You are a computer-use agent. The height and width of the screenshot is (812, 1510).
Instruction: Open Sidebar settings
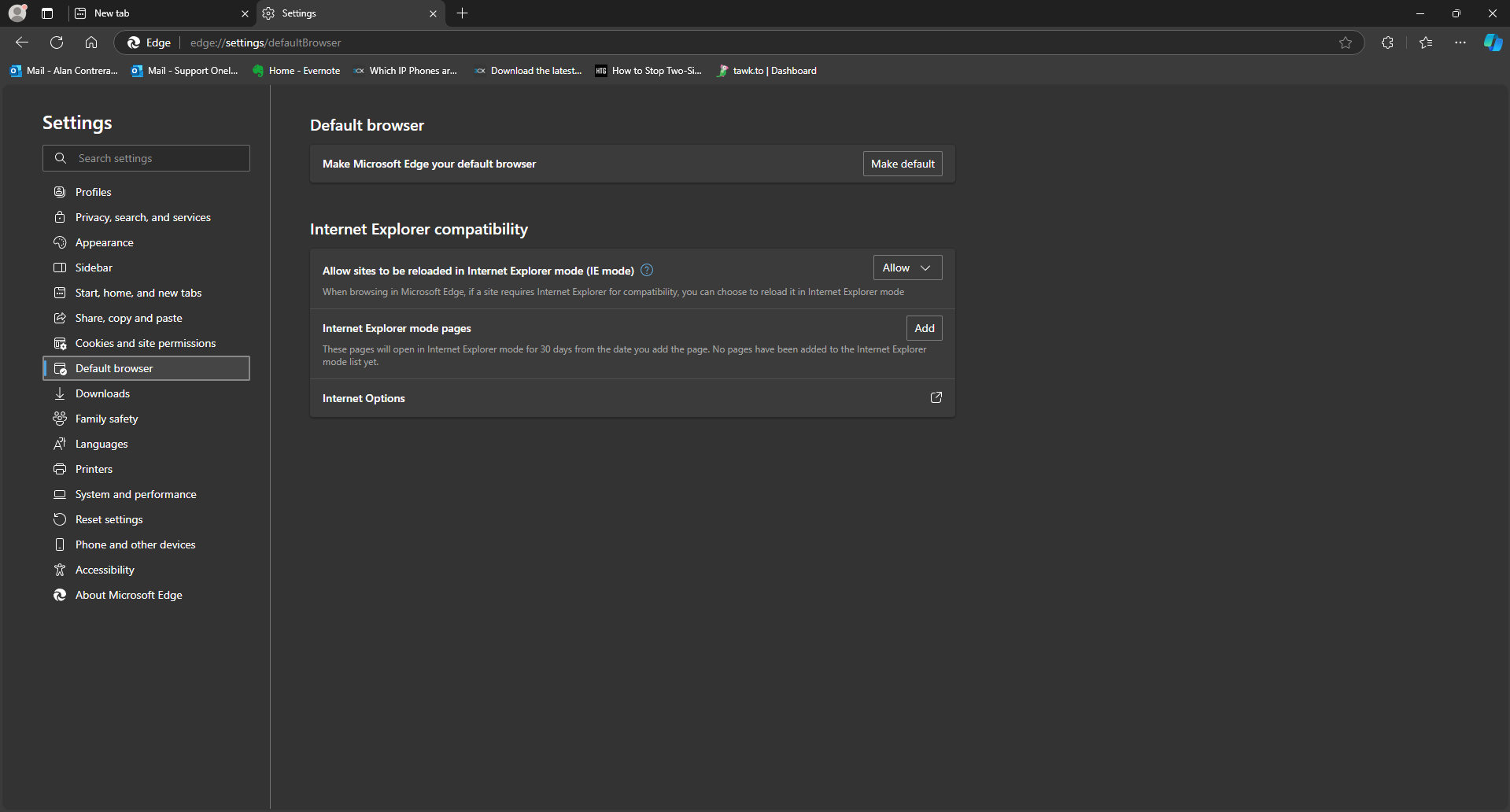(x=146, y=268)
